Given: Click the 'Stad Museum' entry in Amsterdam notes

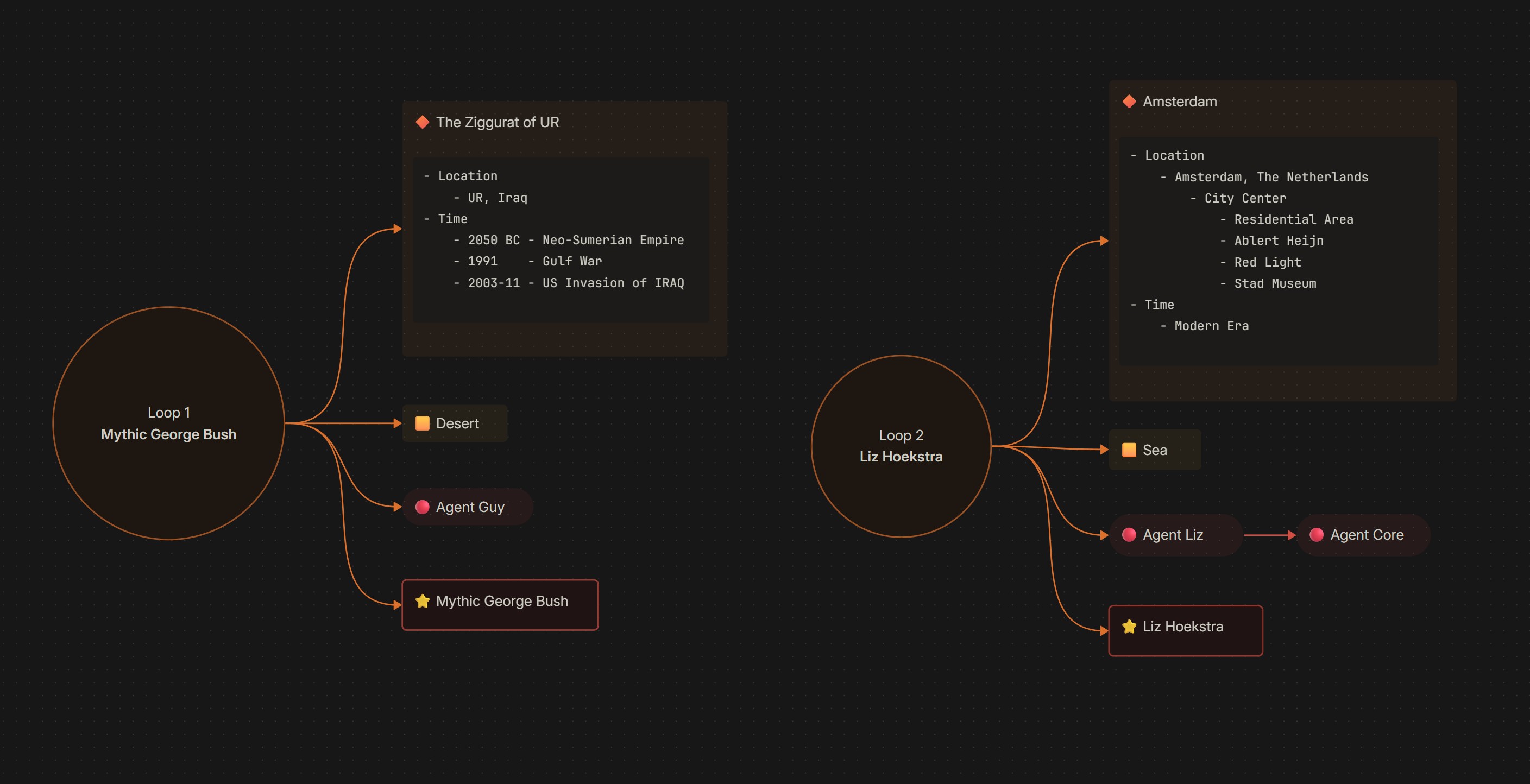Looking at the screenshot, I should click(1275, 284).
